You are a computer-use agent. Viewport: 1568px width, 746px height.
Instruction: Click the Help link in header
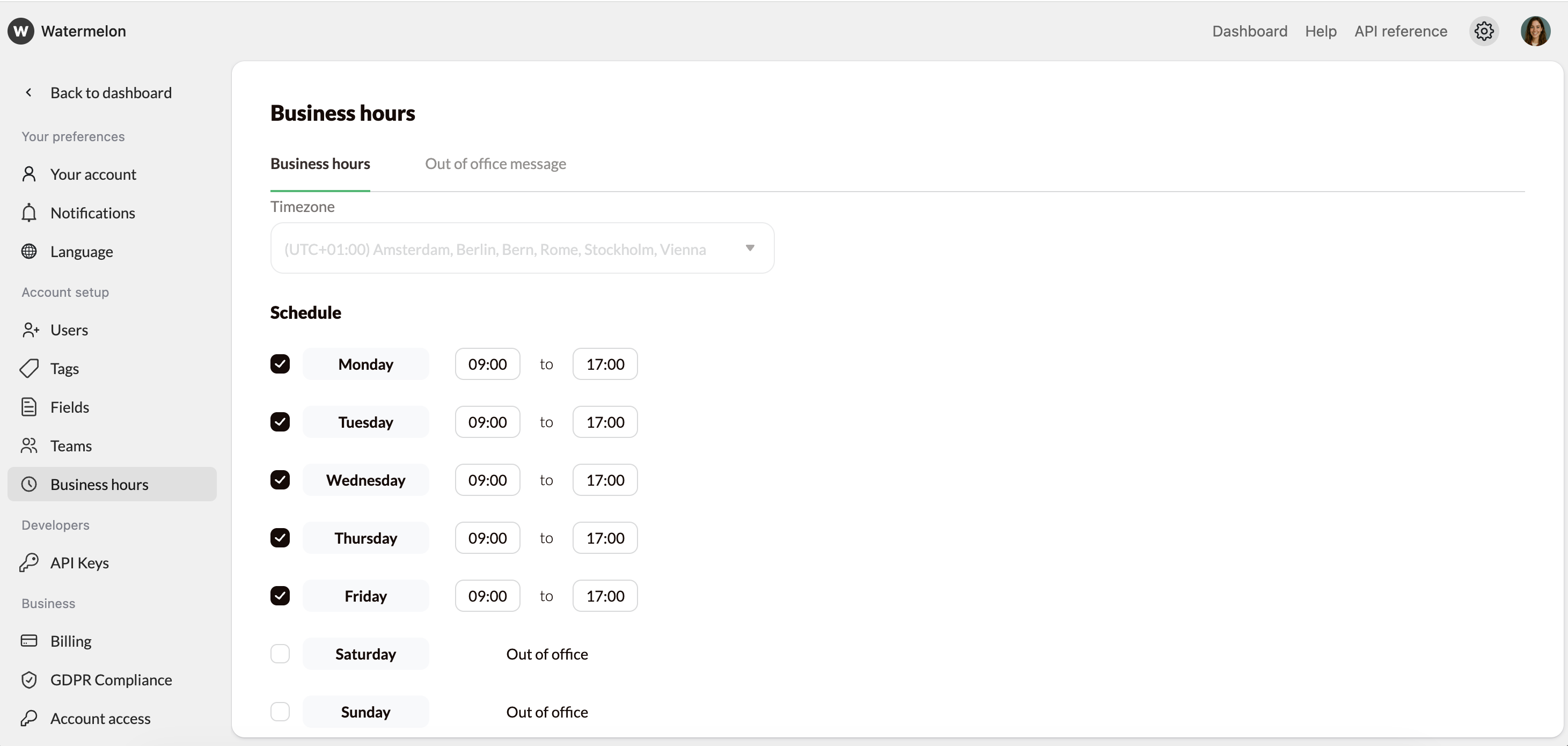[1320, 31]
